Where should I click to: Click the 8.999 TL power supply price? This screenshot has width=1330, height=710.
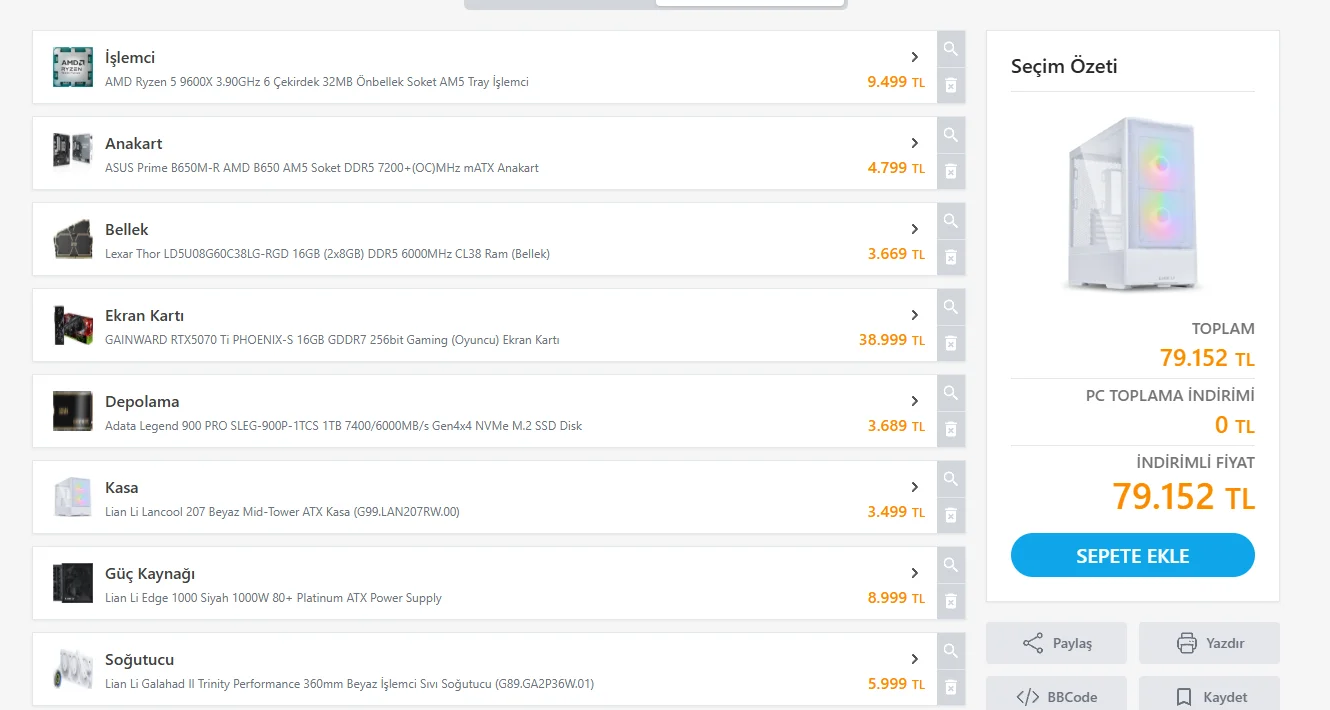click(x=896, y=598)
